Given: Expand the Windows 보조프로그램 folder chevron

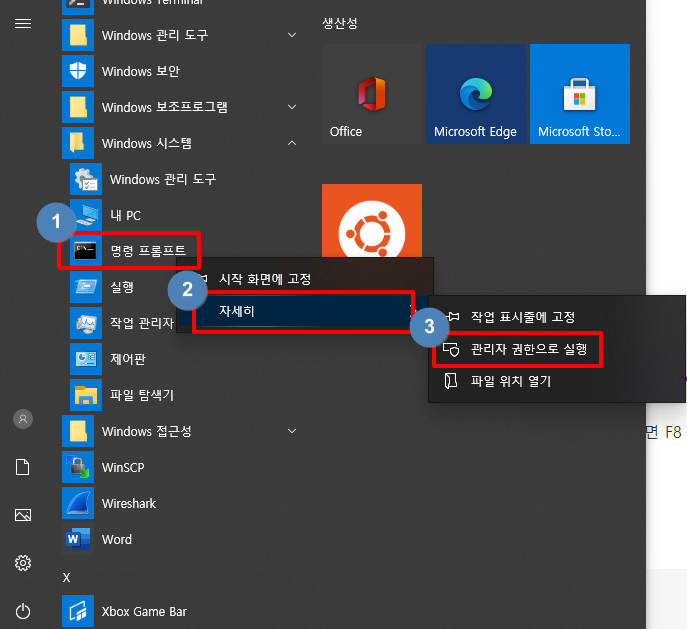Looking at the screenshot, I should 292,107.
